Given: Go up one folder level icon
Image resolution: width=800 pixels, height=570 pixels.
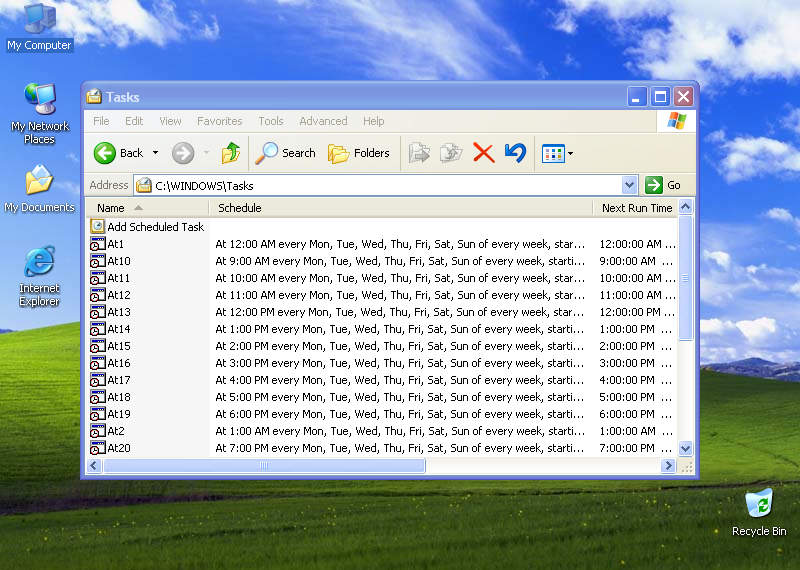Looking at the screenshot, I should 231,153.
